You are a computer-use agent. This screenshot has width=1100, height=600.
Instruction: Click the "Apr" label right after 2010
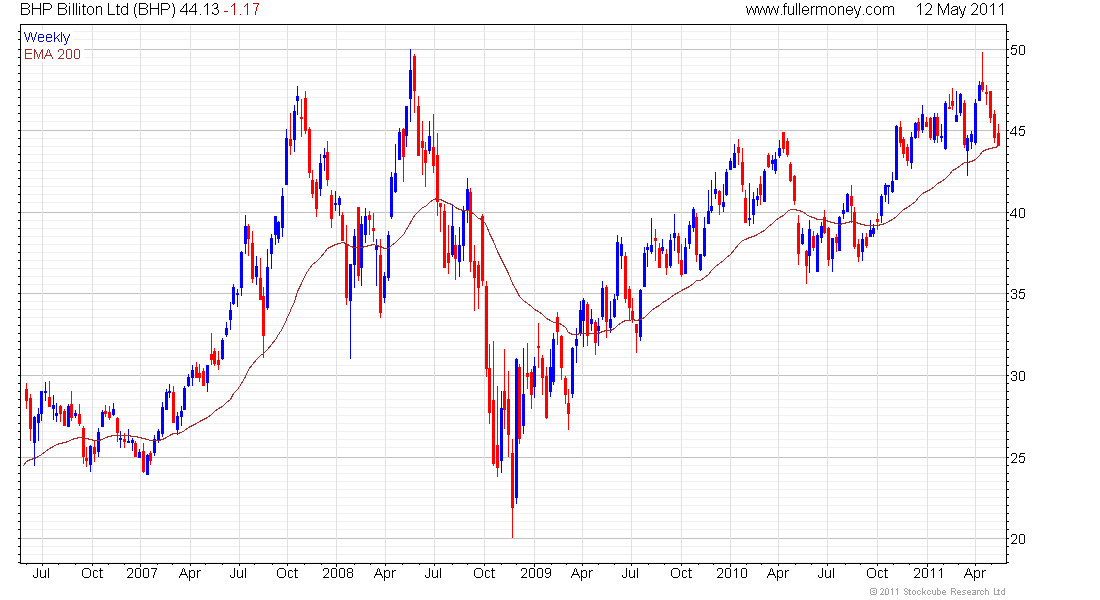pyautogui.click(x=777, y=574)
